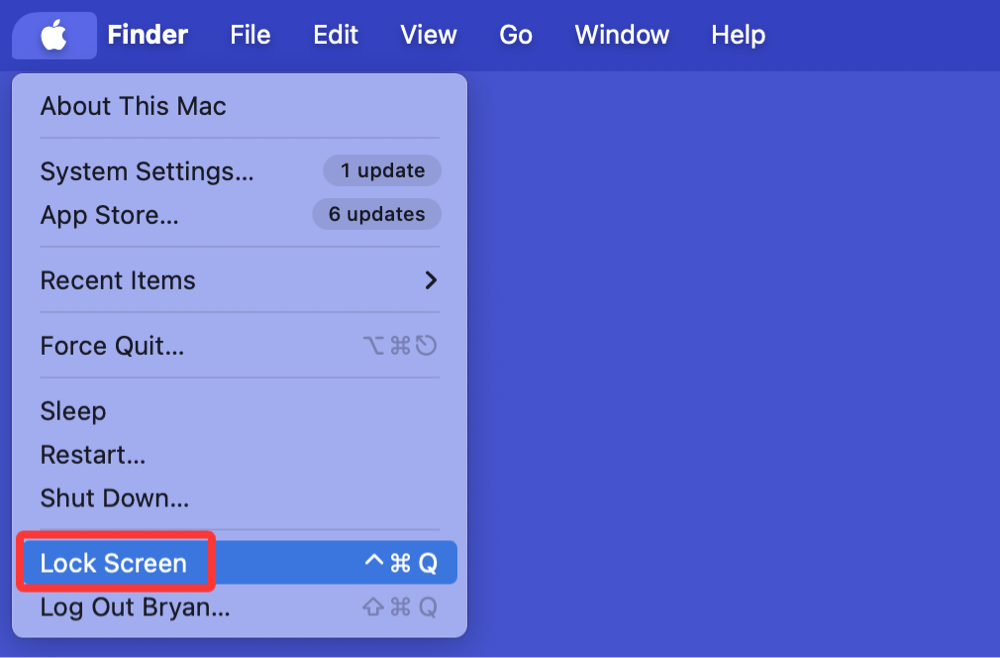Open the Help menu
The height and width of the screenshot is (658, 1000).
pos(738,35)
